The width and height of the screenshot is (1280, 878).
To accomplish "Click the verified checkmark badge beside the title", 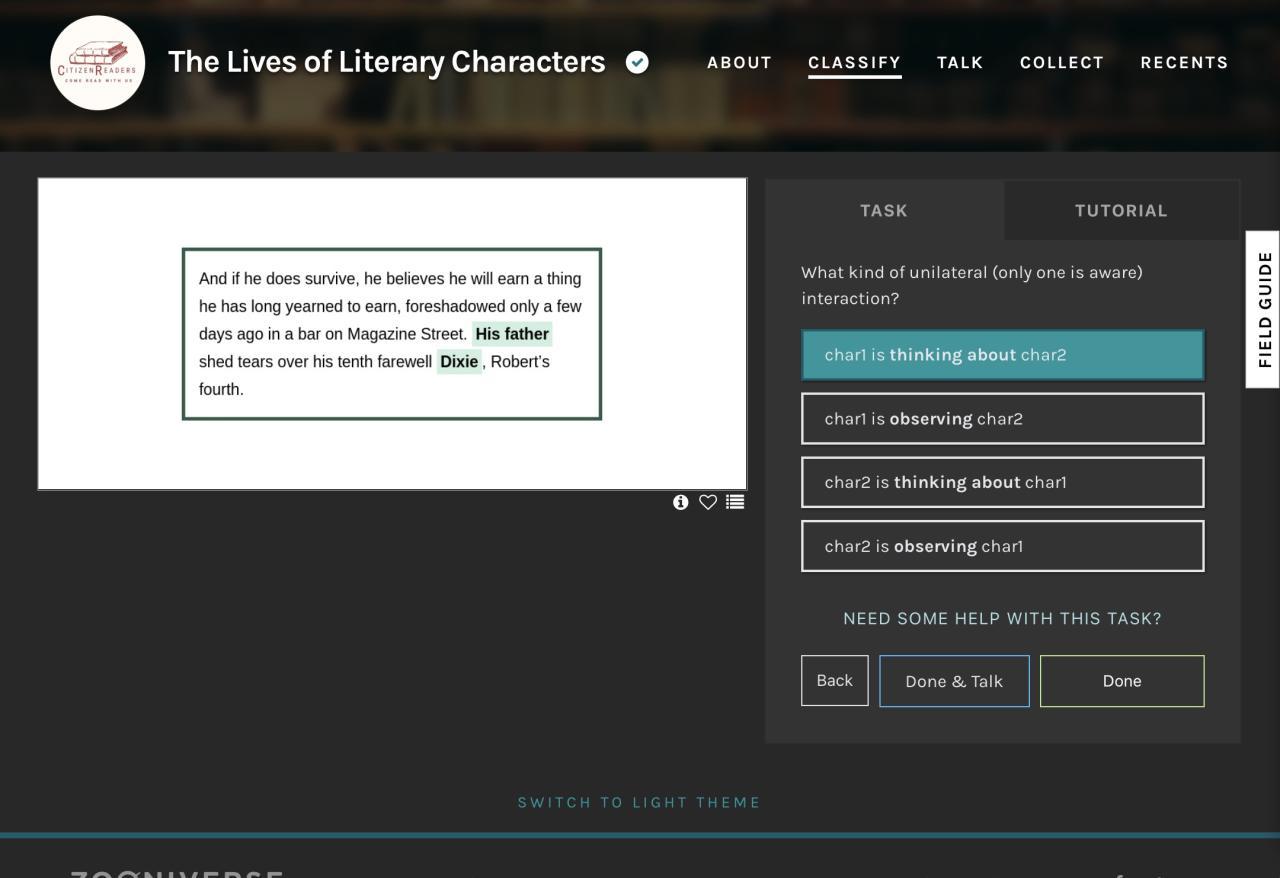I will point(637,62).
